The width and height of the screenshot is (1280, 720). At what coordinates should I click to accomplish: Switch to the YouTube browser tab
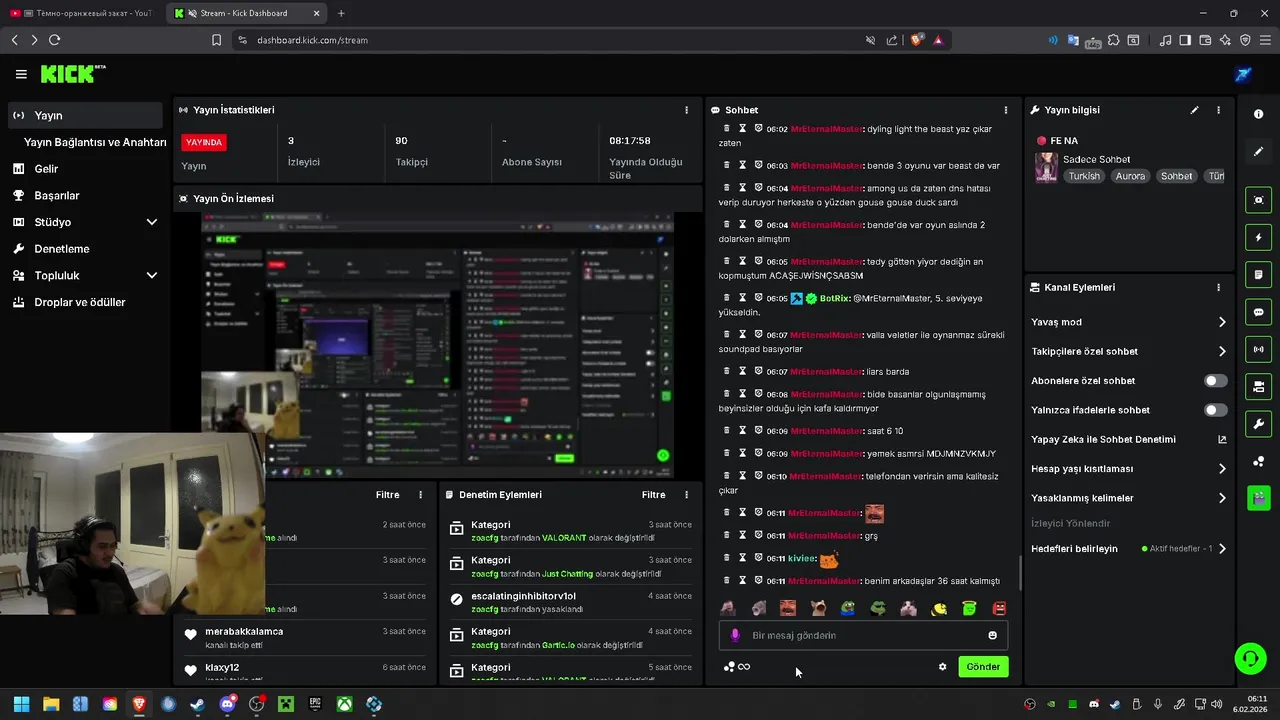(80, 13)
